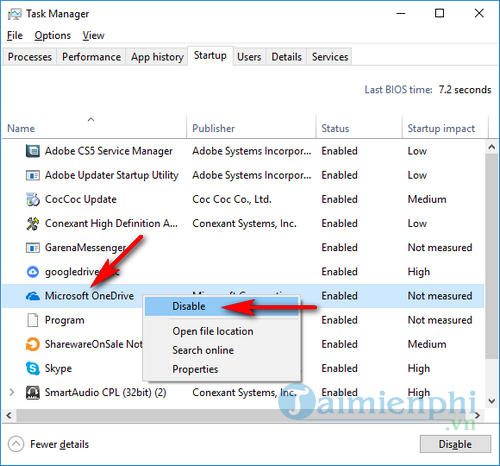Screen dimensions: 500x466
Task: Click the Medium impact value for CocCoc Update
Action: pyautogui.click(x=427, y=199)
